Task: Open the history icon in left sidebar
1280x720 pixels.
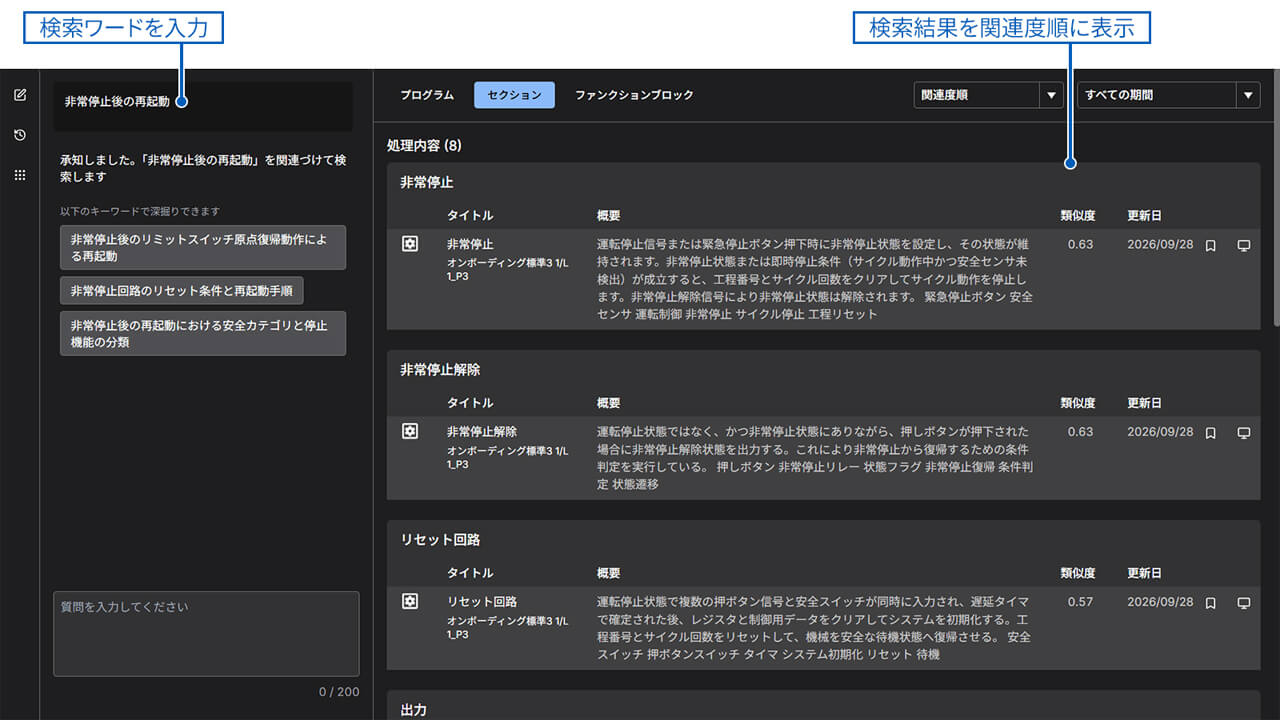Action: pos(20,135)
